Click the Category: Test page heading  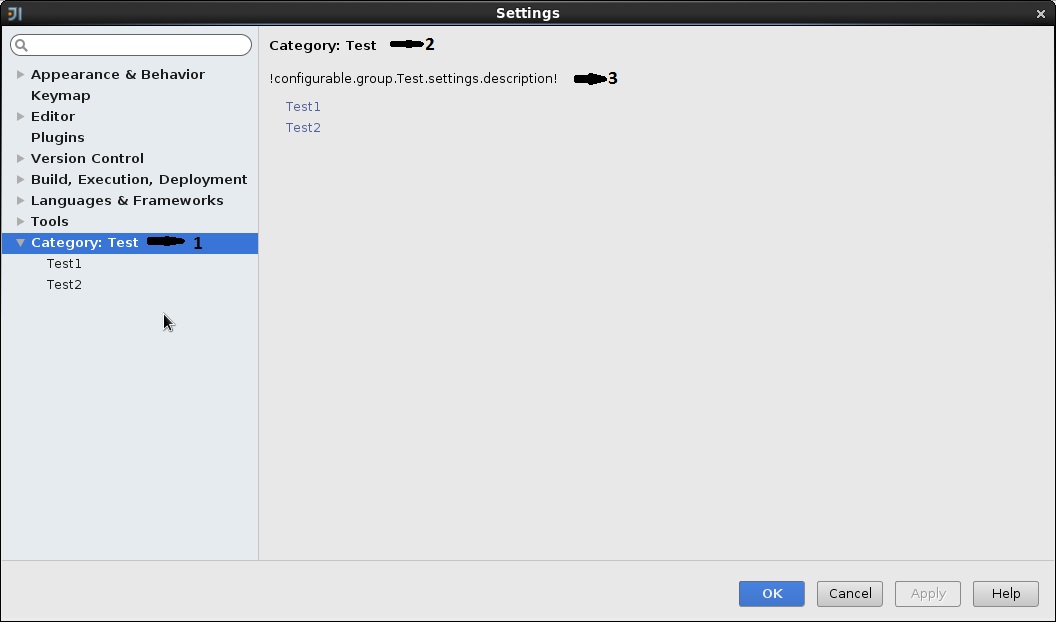coord(323,45)
